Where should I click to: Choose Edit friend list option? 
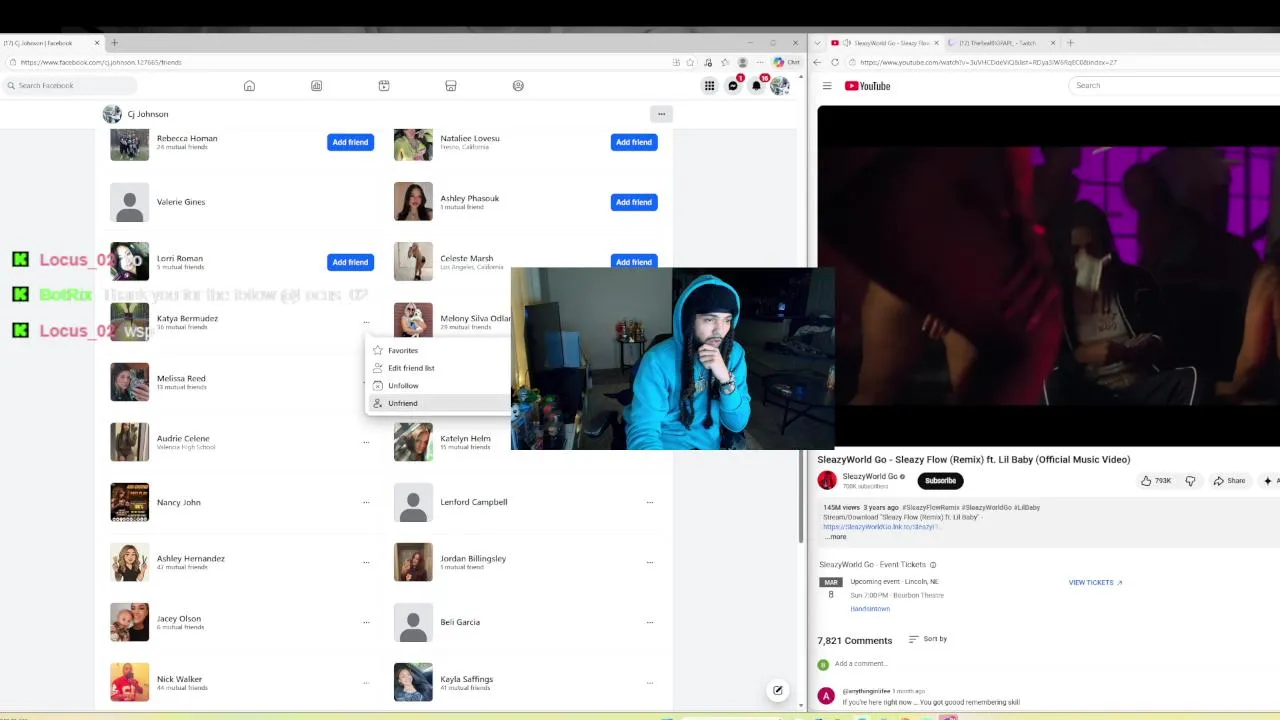[x=438, y=368]
